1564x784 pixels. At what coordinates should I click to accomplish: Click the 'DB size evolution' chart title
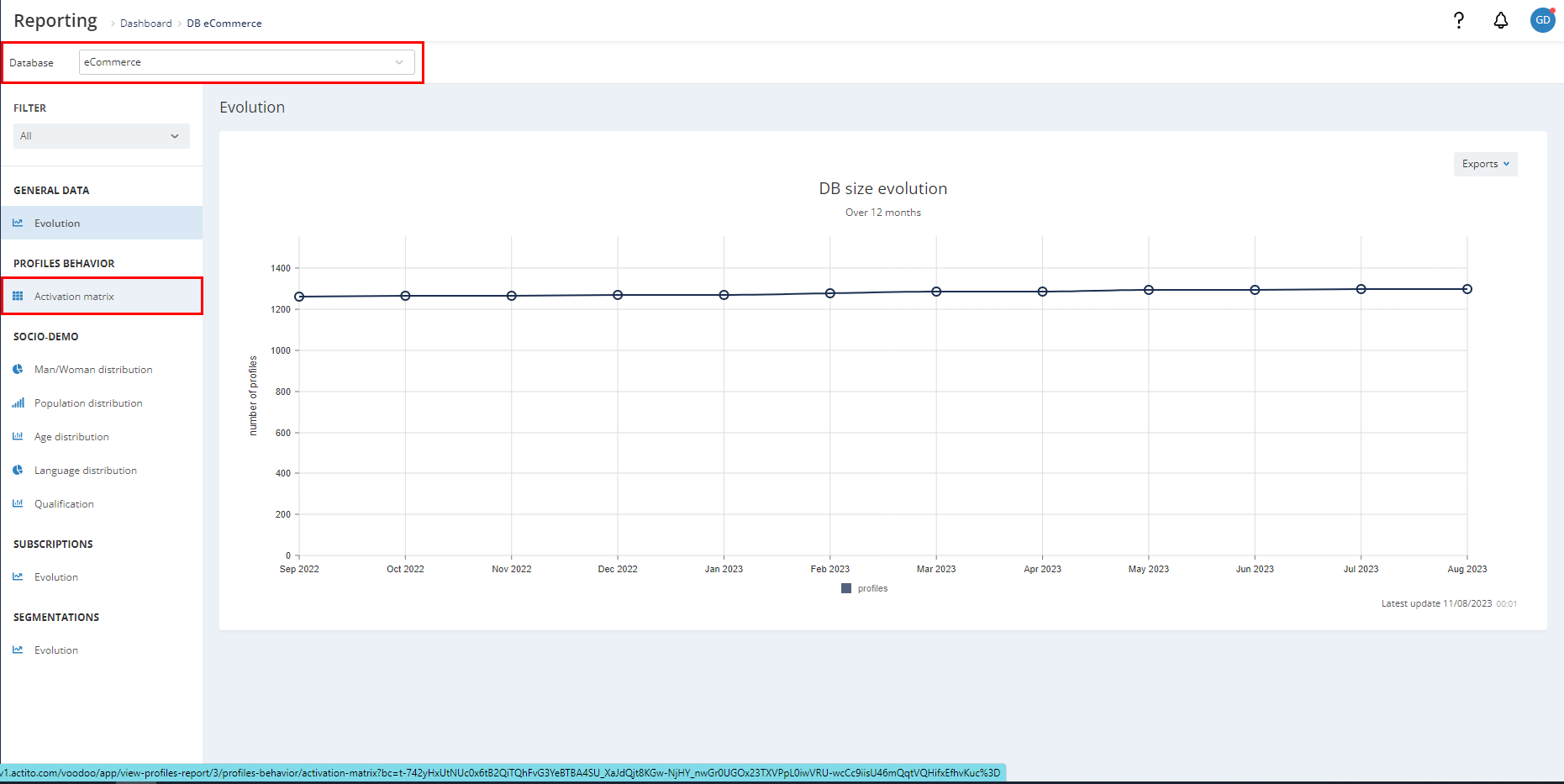(883, 189)
